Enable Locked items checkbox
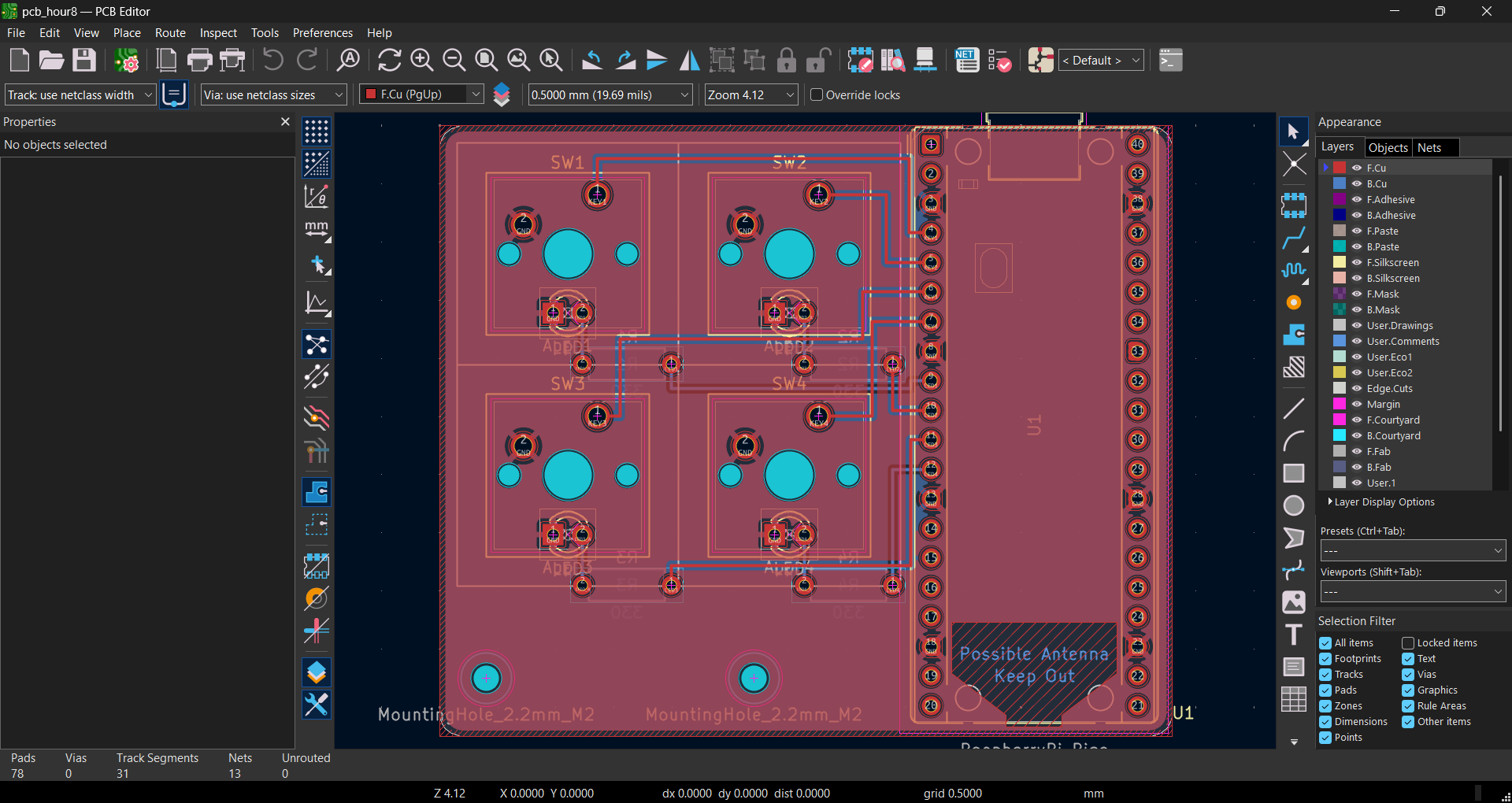1512x803 pixels. click(x=1408, y=643)
